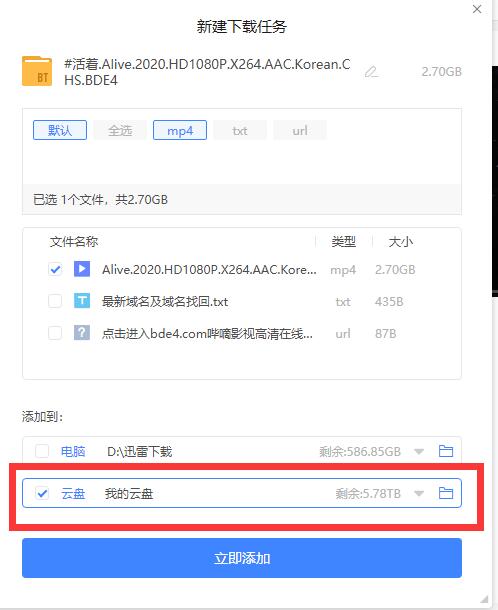This screenshot has height=610, width=498.
Task: Sort by 文件名称 column header
Action: [x=74, y=242]
